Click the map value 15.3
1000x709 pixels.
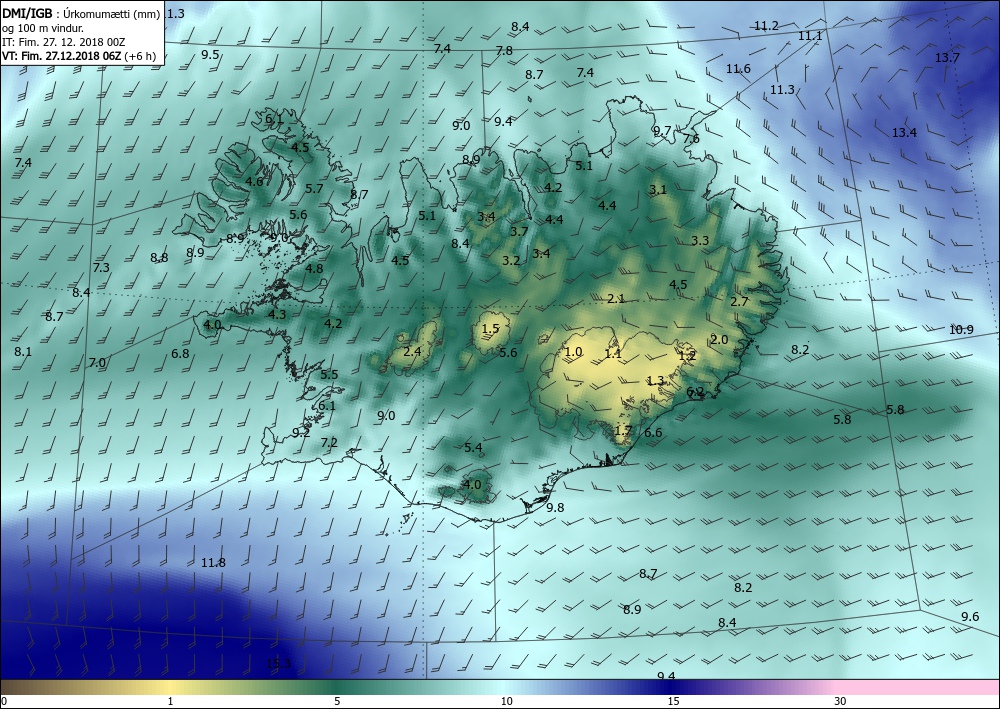tap(279, 664)
